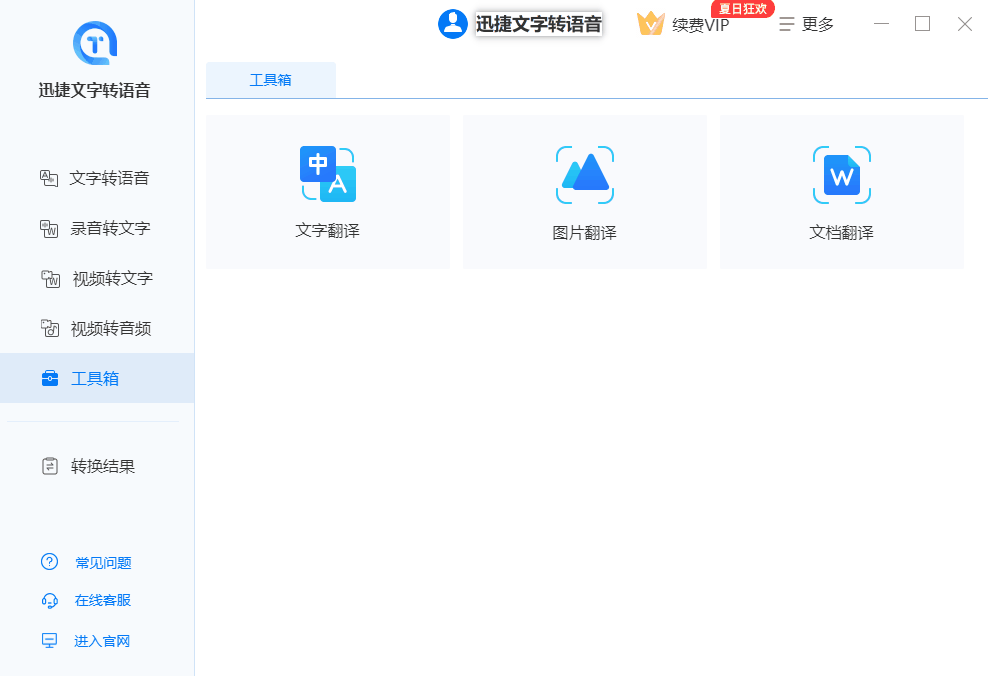
Task: Click the app logo above 迅捷文字转语音
Action: [x=95, y=43]
